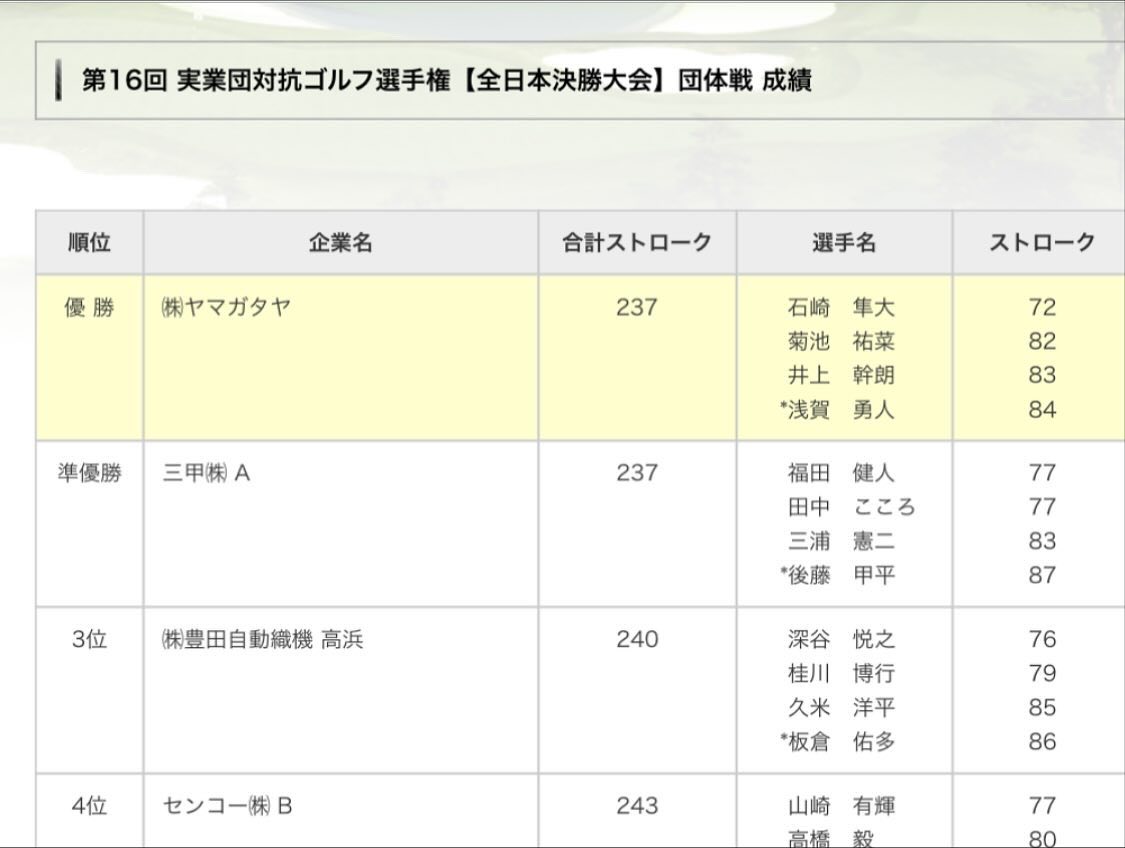This screenshot has height=848, width=1125.
Task: Click player name 深谷 悦之
Action: pos(840,639)
